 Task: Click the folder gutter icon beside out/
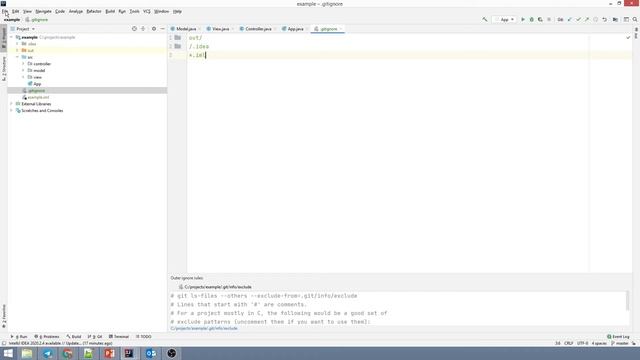178,38
